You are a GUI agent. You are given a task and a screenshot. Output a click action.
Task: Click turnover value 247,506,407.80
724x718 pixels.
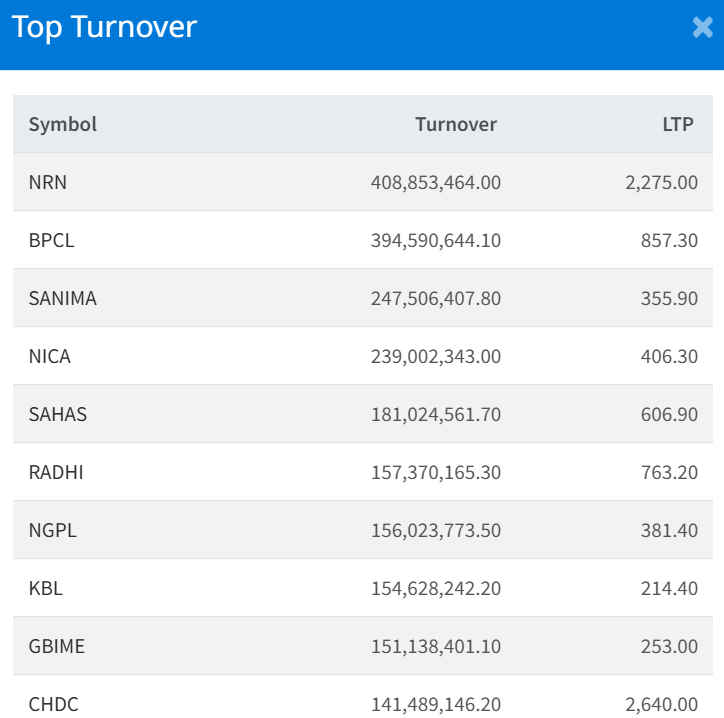(436, 298)
